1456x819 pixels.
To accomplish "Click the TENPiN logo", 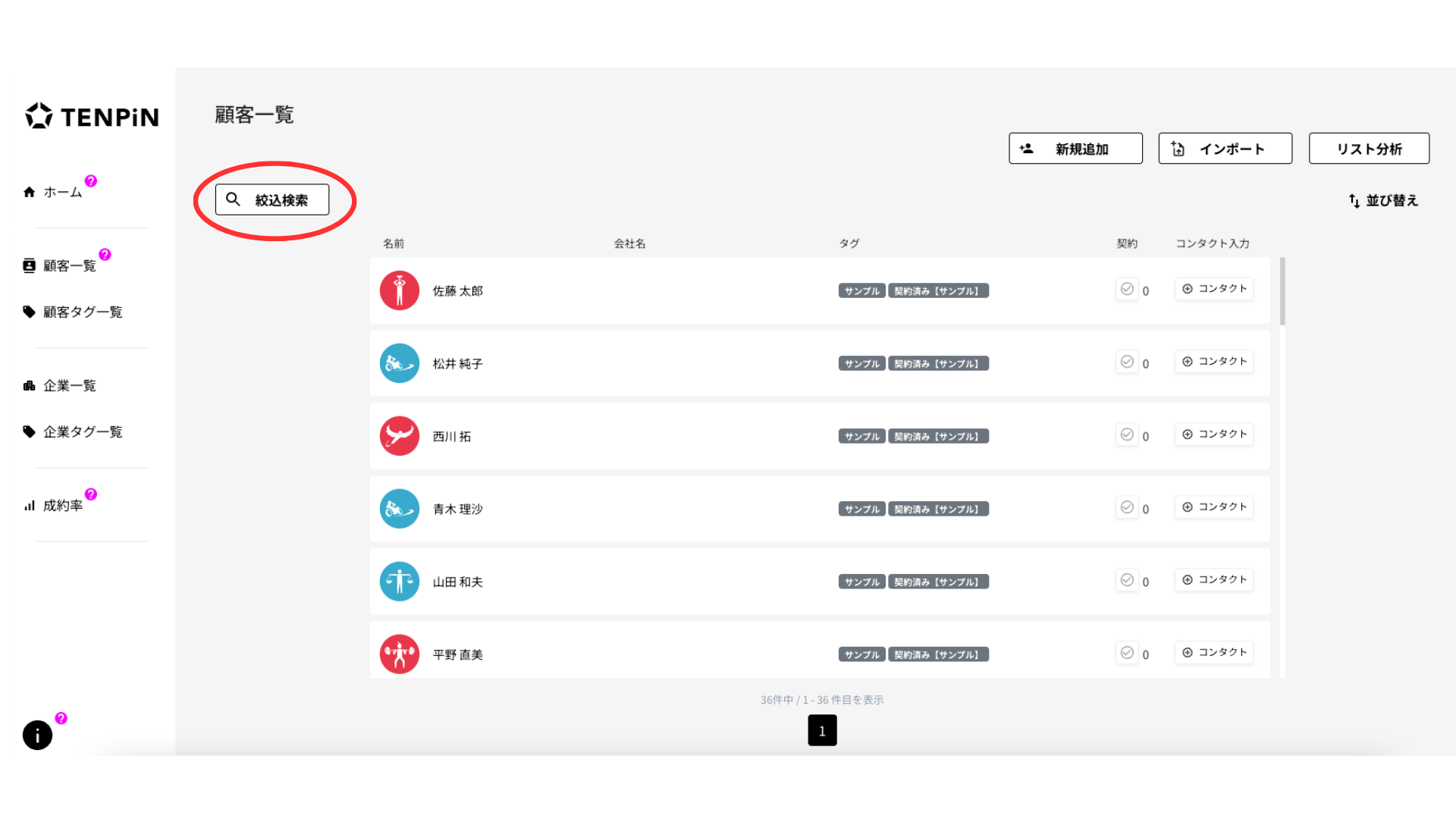I will coord(92,116).
